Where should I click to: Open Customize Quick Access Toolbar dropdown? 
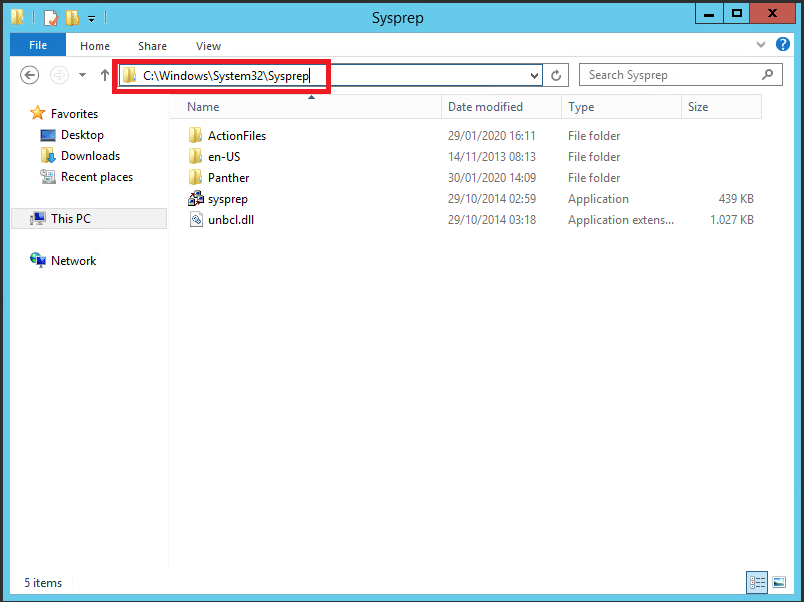91,19
